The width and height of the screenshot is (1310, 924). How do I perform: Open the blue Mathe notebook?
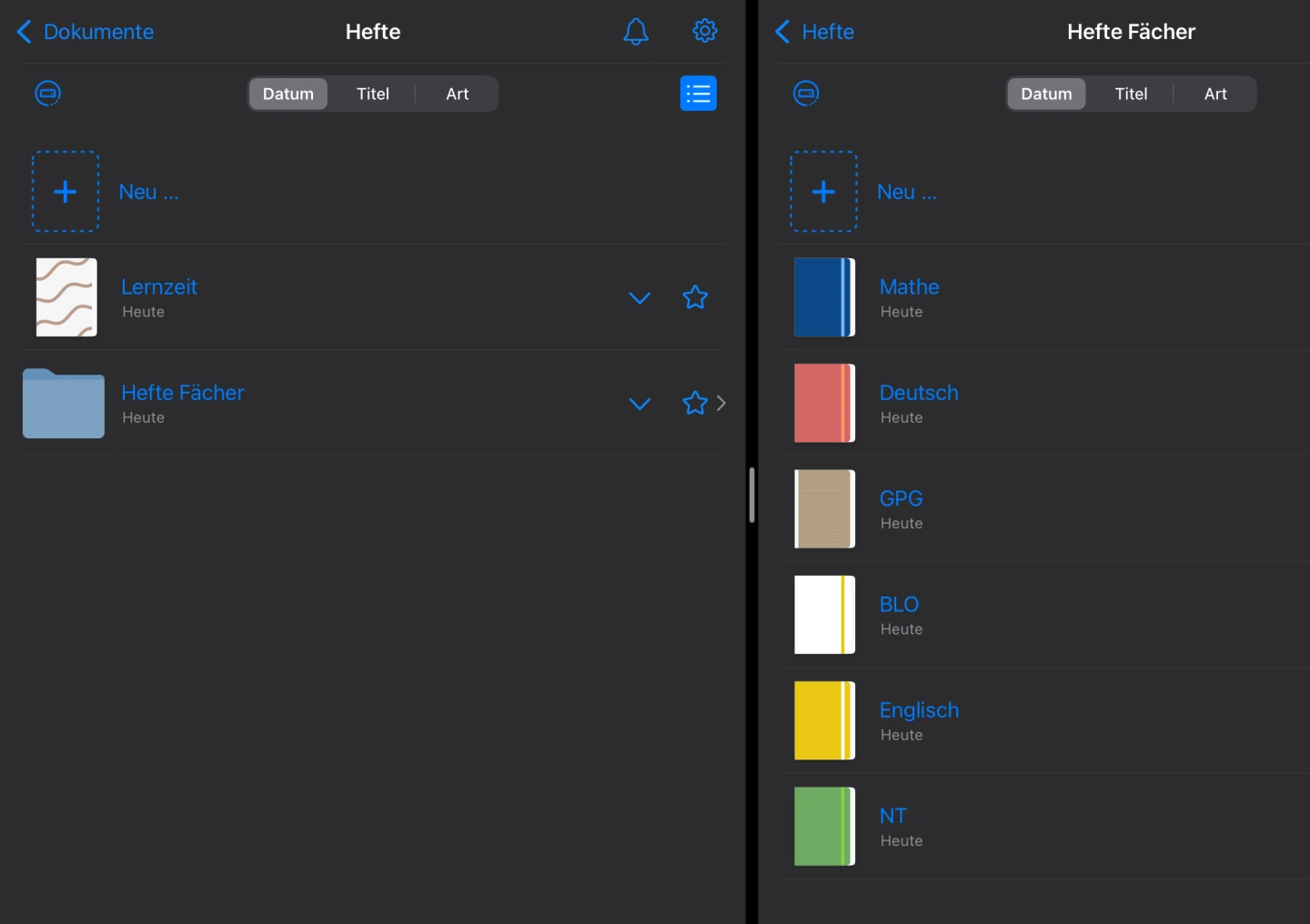(824, 297)
